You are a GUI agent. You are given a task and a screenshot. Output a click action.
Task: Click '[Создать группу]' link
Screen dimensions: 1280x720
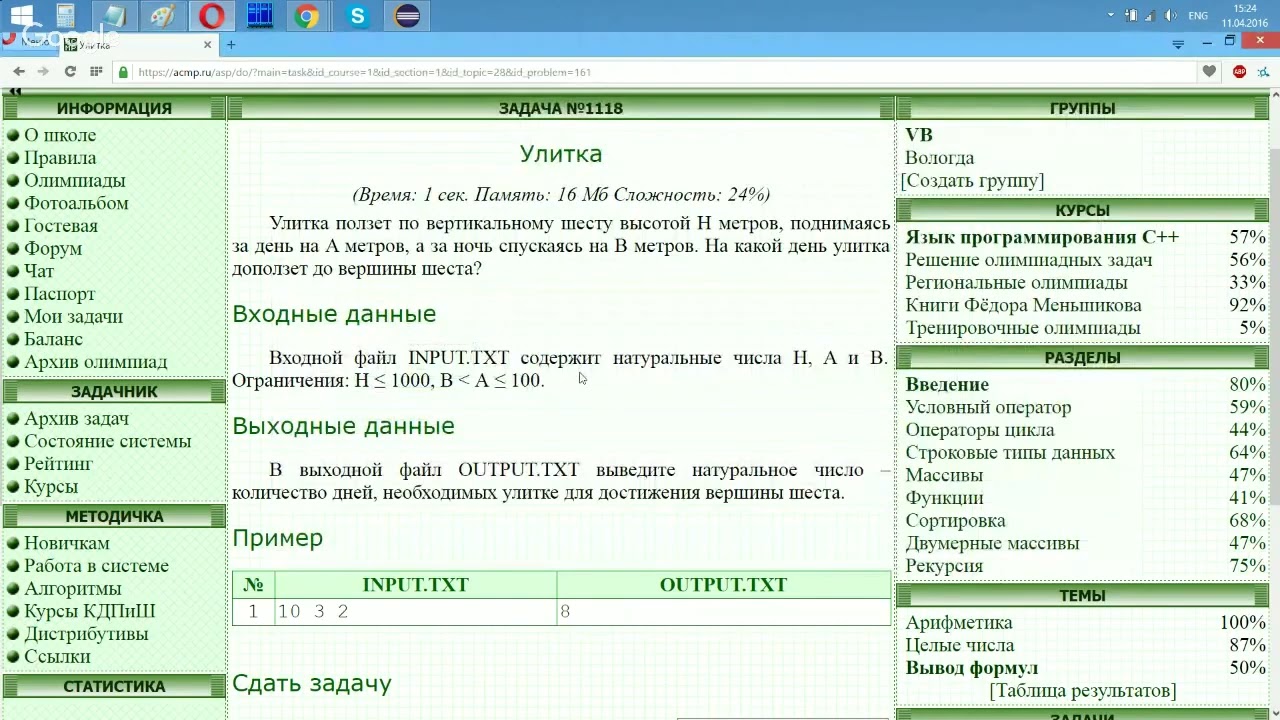pos(972,181)
